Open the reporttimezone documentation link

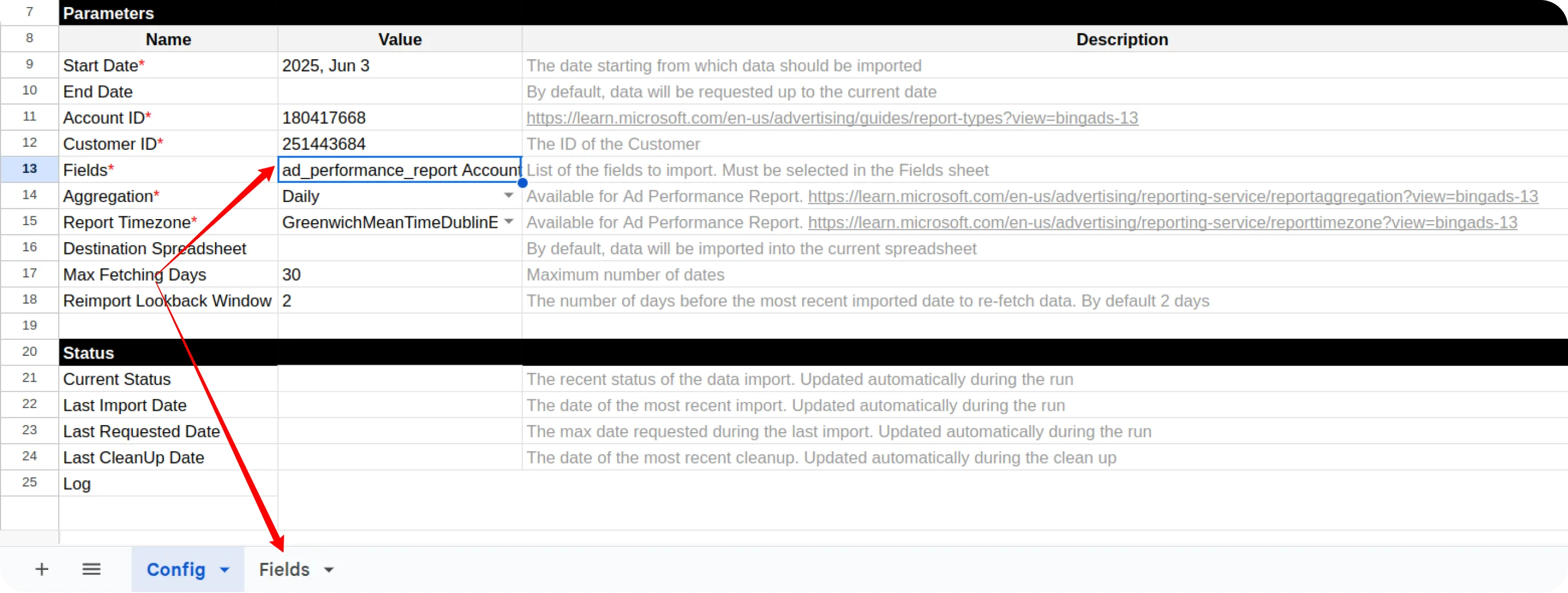[x=1162, y=222]
